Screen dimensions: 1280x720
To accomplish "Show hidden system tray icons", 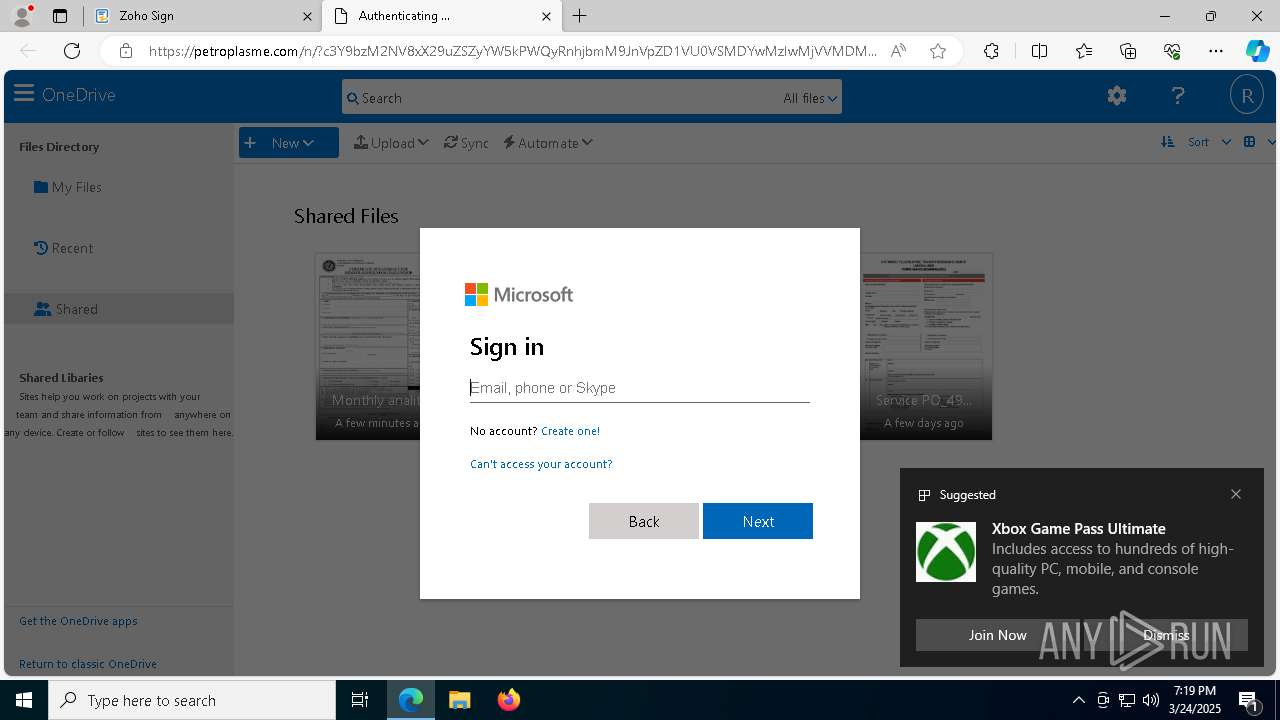I will pyautogui.click(x=1078, y=700).
